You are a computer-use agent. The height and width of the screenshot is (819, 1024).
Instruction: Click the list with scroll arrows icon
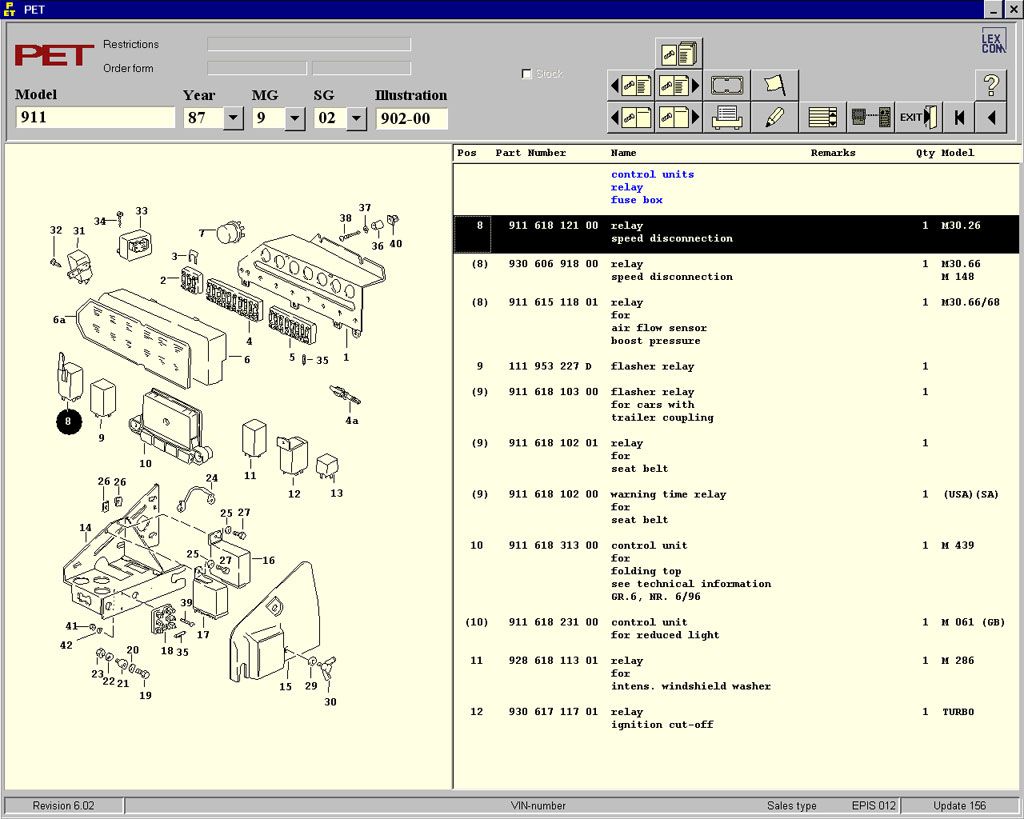coord(823,117)
